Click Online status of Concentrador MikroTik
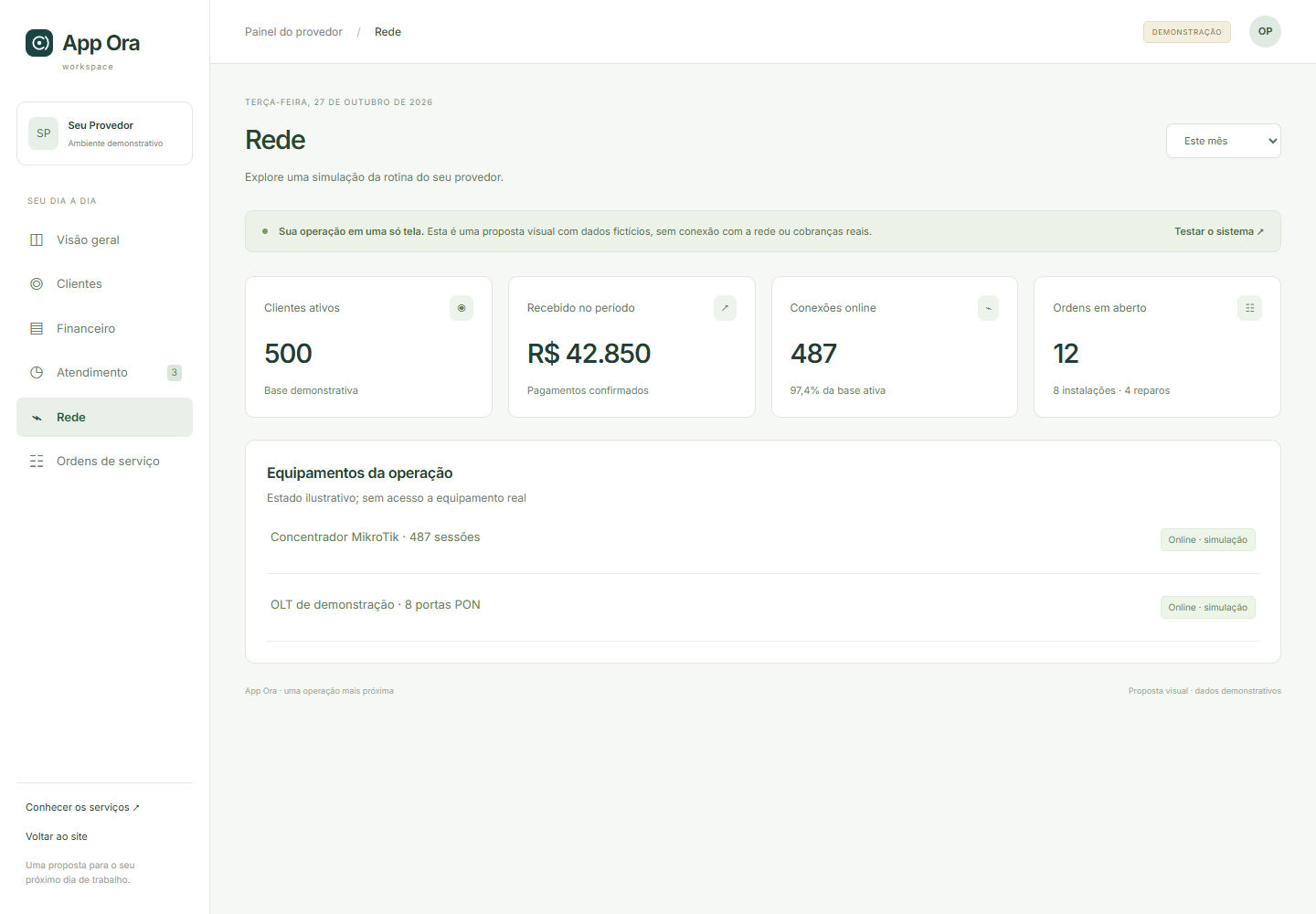This screenshot has width=1316, height=914. pos(1207,540)
